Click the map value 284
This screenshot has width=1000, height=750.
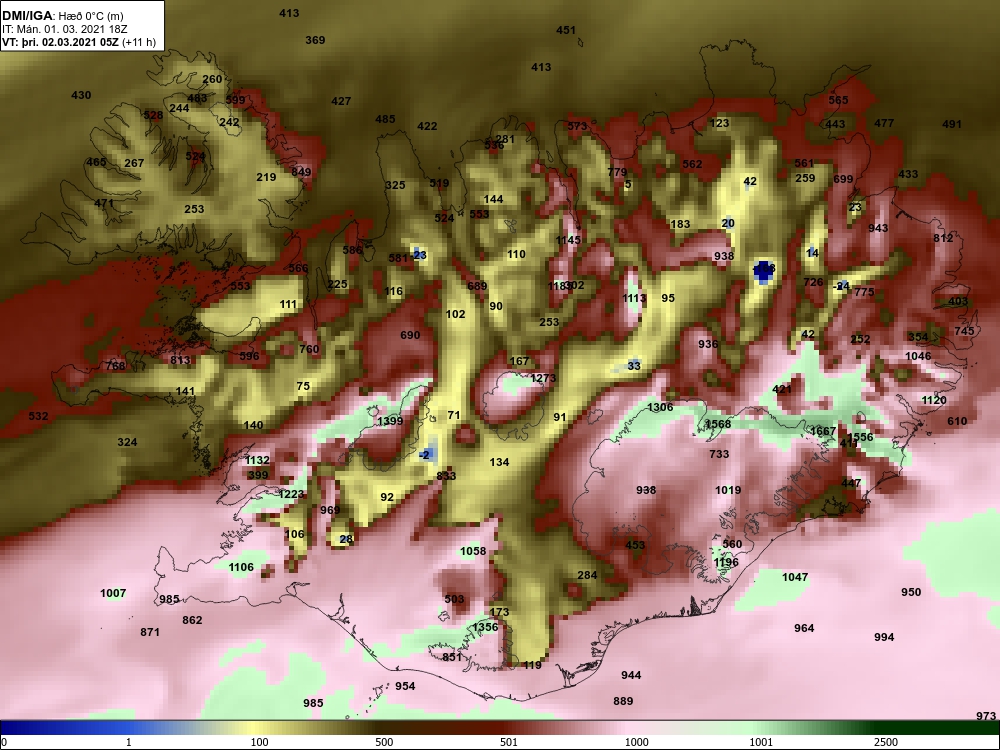click(x=587, y=575)
